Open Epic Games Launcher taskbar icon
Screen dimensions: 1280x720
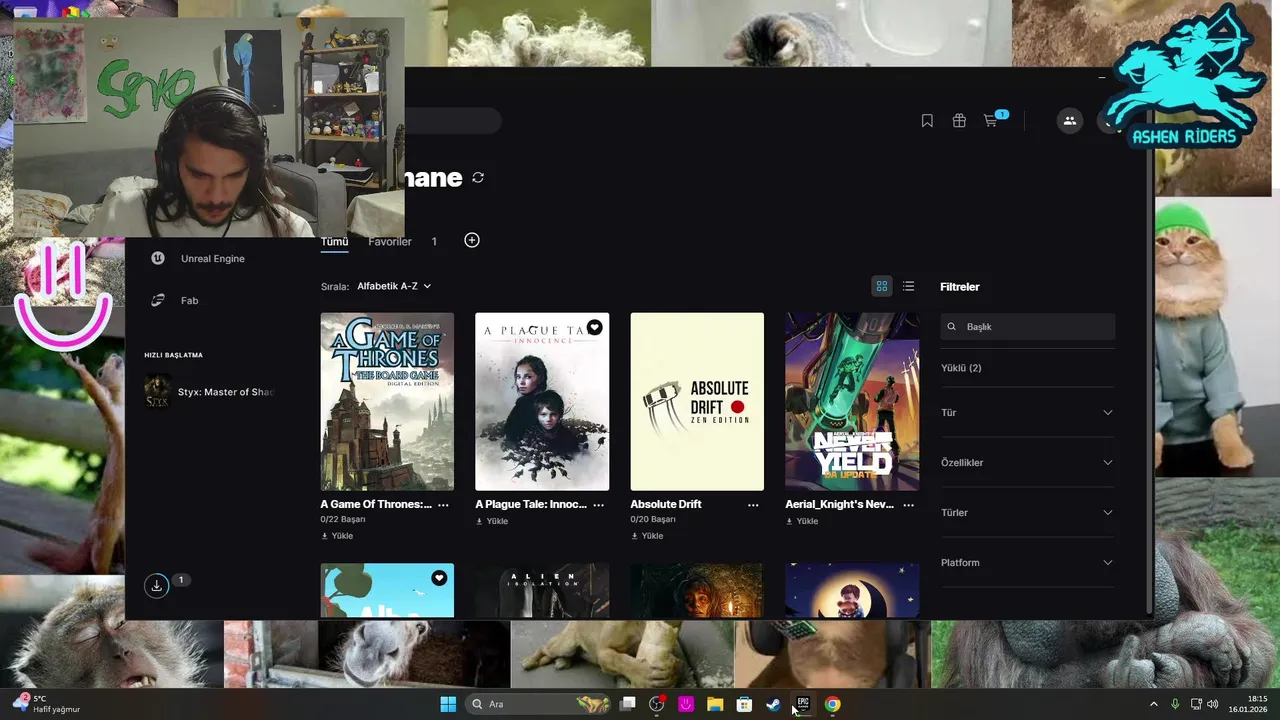[803, 704]
